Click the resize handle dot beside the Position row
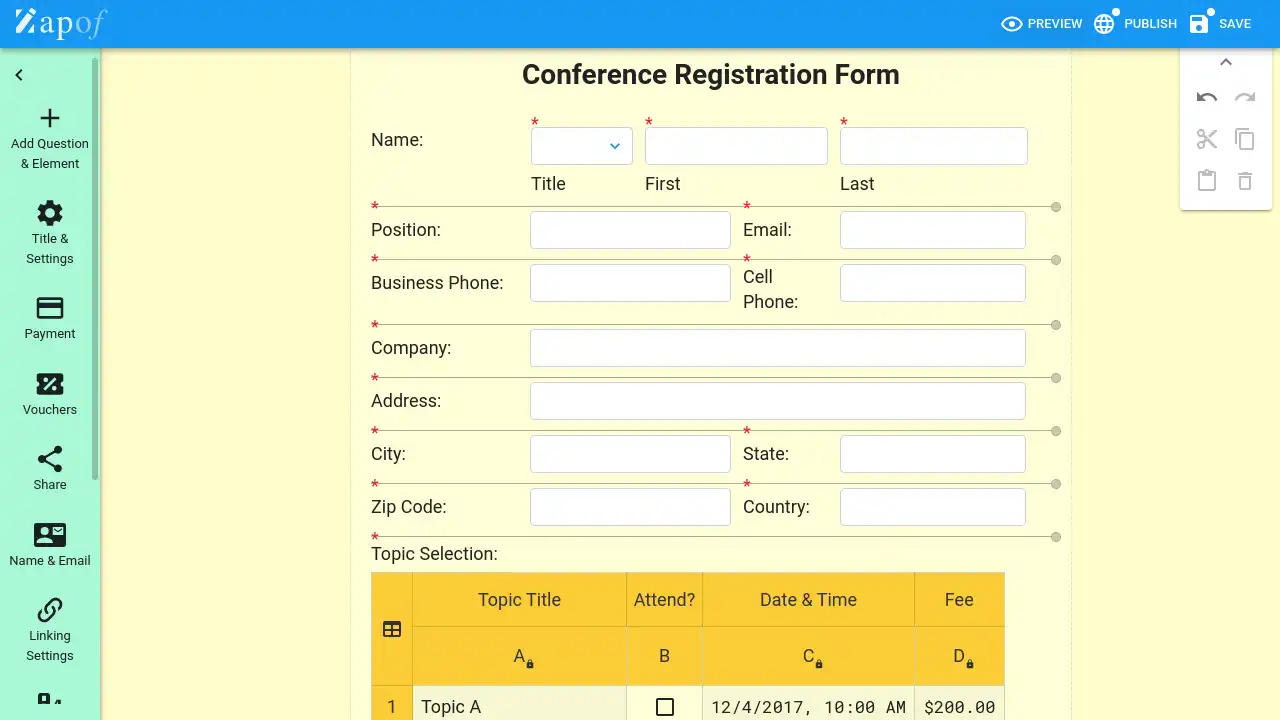 [x=1055, y=207]
